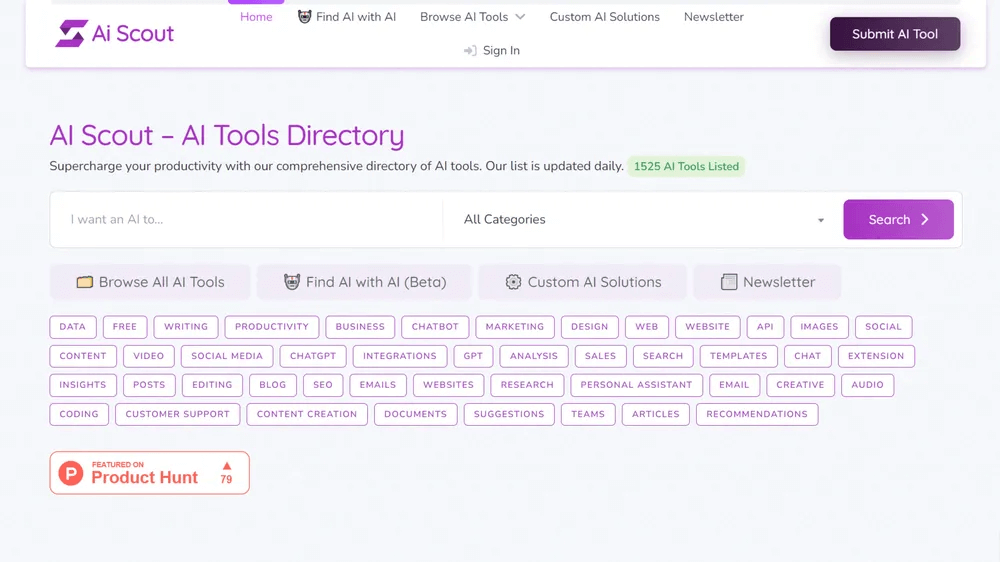The image size is (1000, 562).
Task: Click the newspaper icon on Newsletter button
Action: 729,282
